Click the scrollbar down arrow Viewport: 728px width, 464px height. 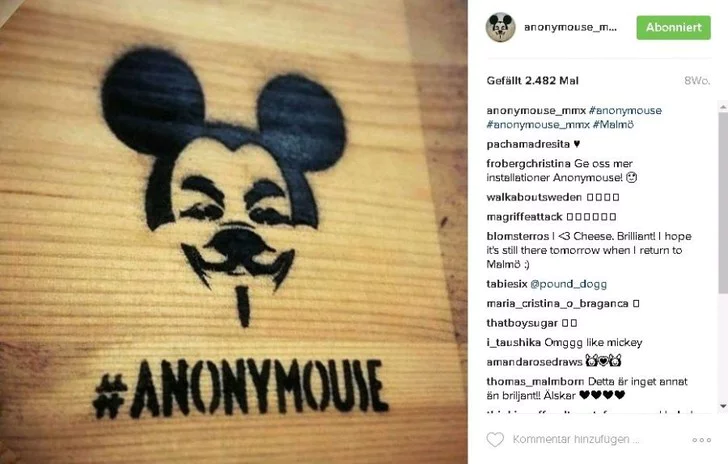point(723,406)
